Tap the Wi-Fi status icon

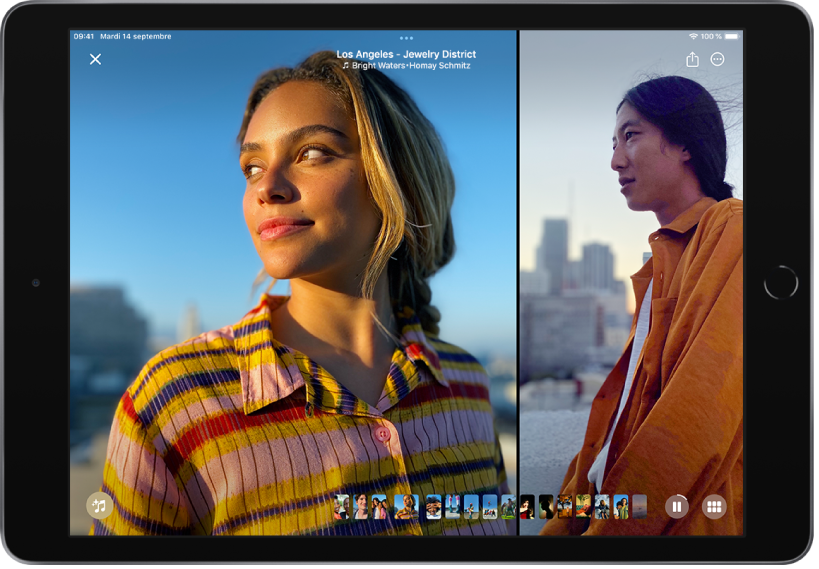pyautogui.click(x=694, y=36)
